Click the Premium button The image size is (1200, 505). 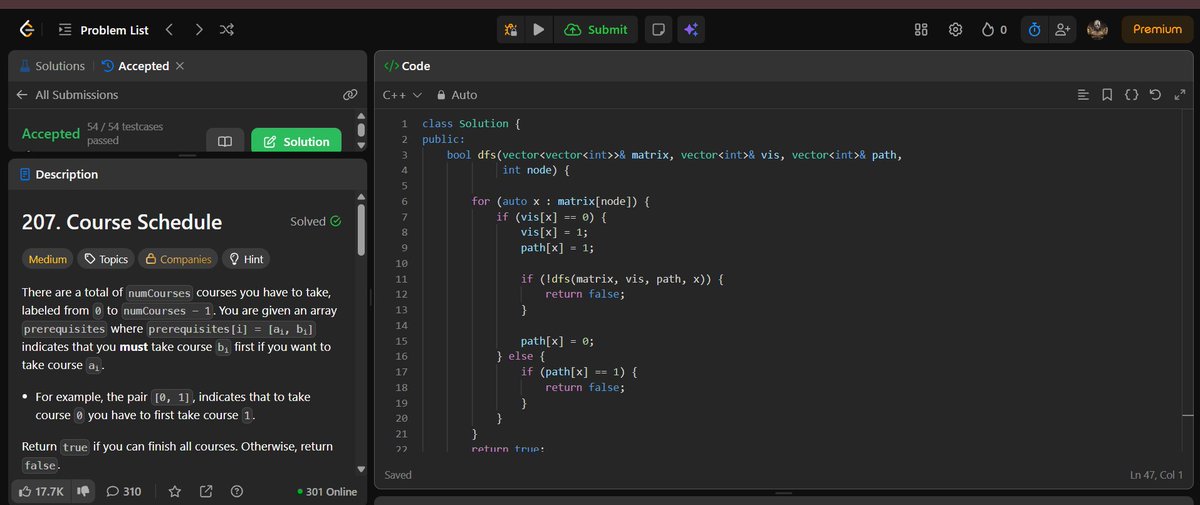pyautogui.click(x=1157, y=30)
